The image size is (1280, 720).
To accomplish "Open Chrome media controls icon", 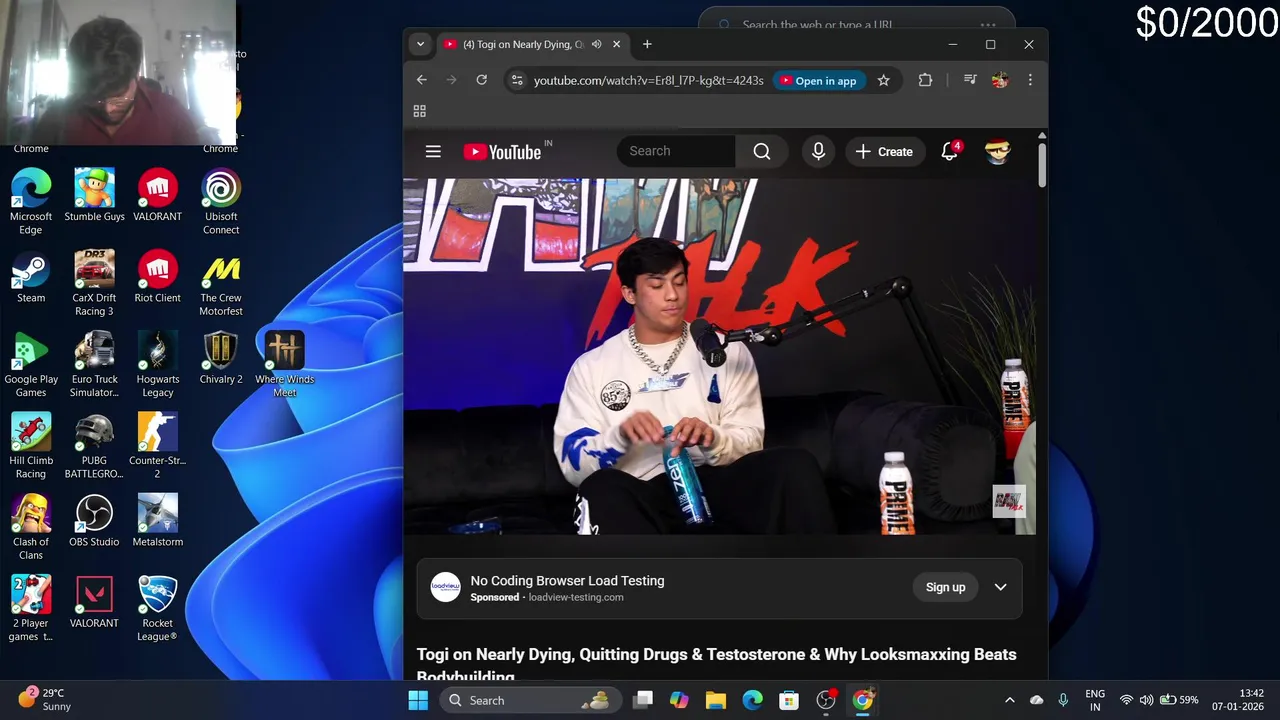I will click(969, 80).
